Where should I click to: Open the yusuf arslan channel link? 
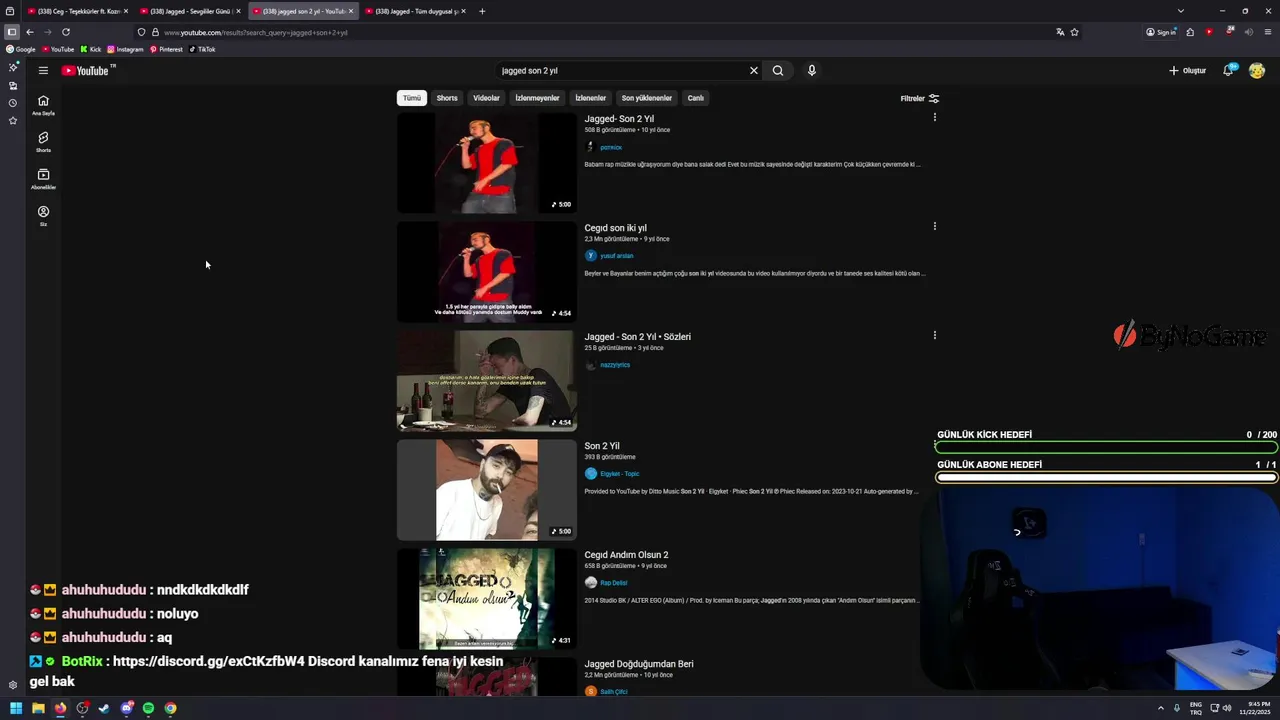tap(616, 256)
